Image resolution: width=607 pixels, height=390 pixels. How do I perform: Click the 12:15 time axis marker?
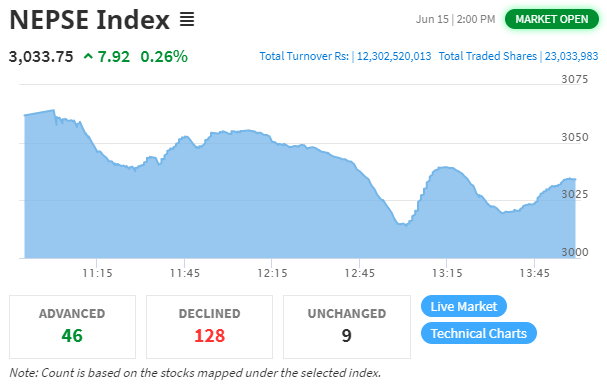click(x=273, y=273)
